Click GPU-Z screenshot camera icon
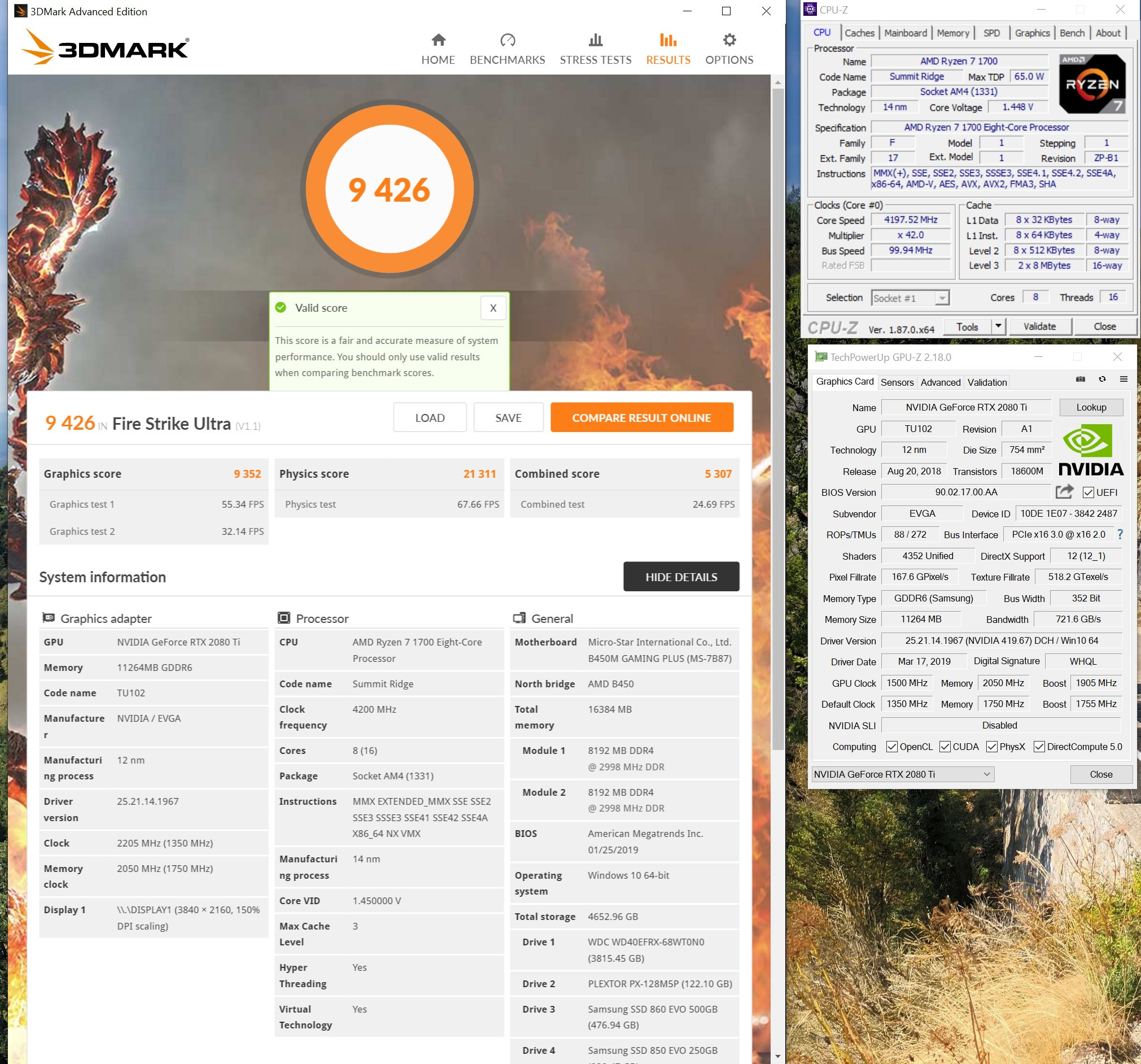The height and width of the screenshot is (1064, 1141). pos(1080,379)
